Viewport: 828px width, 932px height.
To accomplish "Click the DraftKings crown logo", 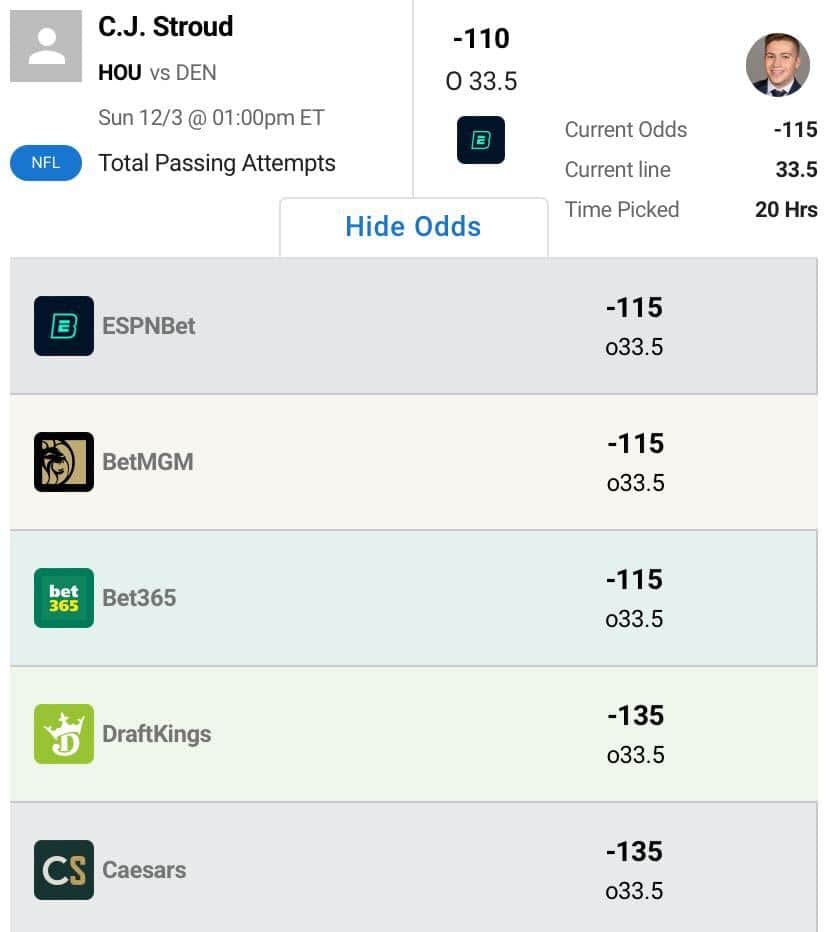I will tap(64, 734).
